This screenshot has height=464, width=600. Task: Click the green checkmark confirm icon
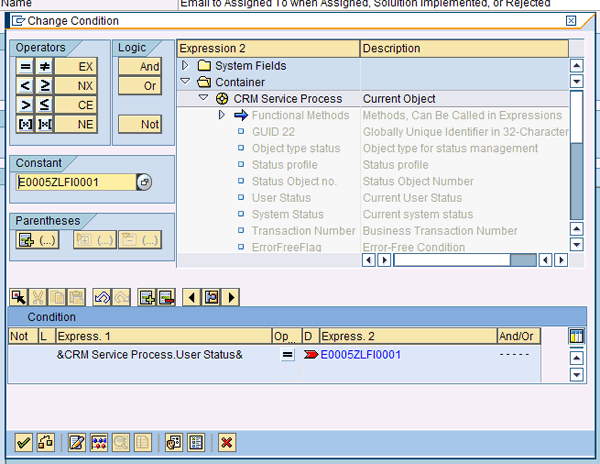[22, 442]
